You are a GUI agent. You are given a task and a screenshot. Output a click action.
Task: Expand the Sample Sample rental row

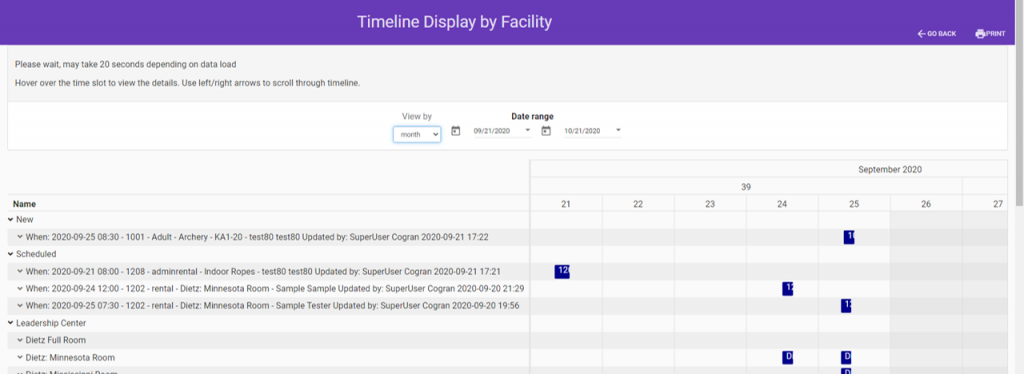[20, 288]
